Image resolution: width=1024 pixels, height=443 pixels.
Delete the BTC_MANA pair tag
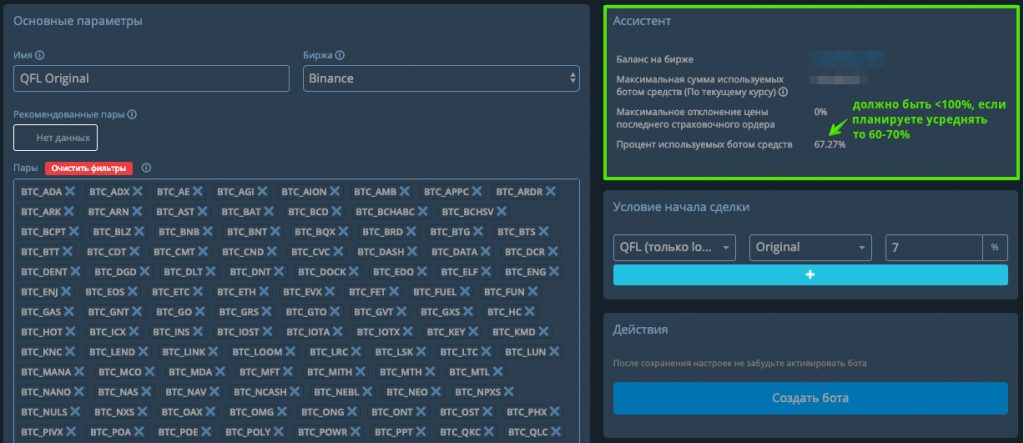(x=80, y=372)
